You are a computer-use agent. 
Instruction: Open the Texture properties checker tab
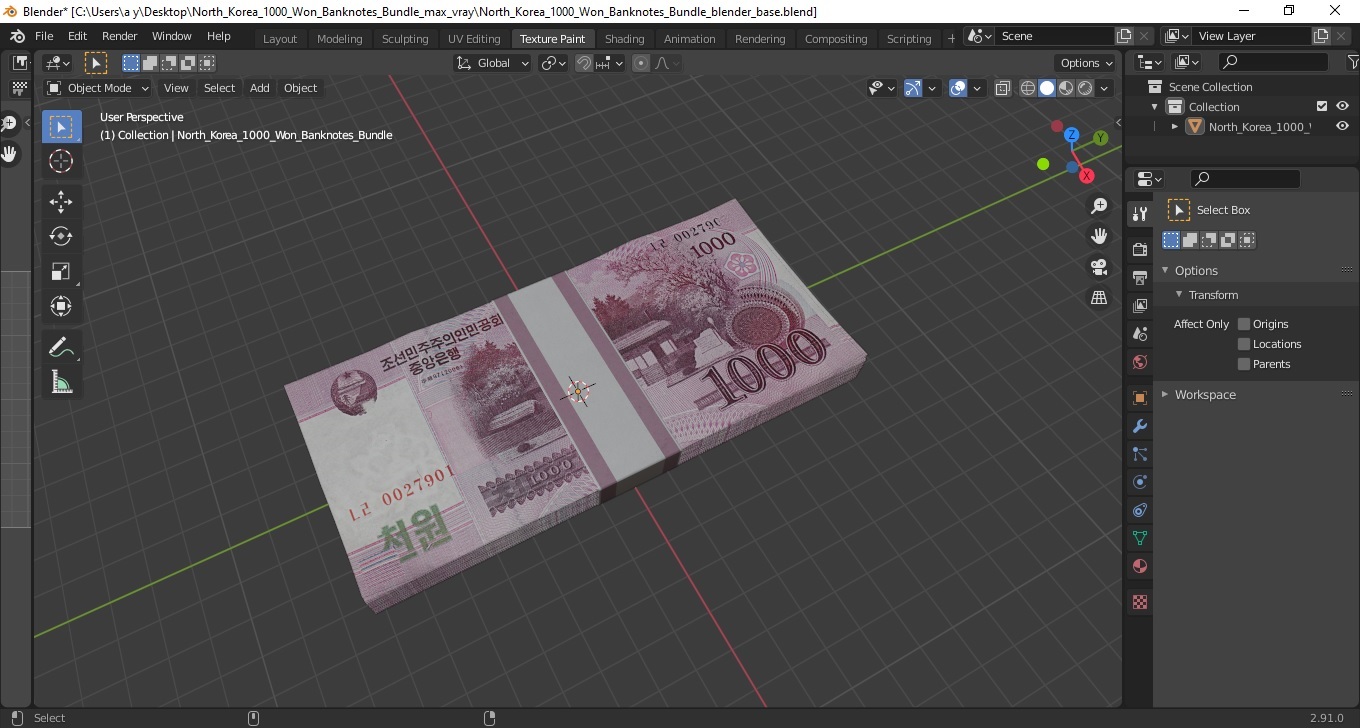coord(1139,602)
